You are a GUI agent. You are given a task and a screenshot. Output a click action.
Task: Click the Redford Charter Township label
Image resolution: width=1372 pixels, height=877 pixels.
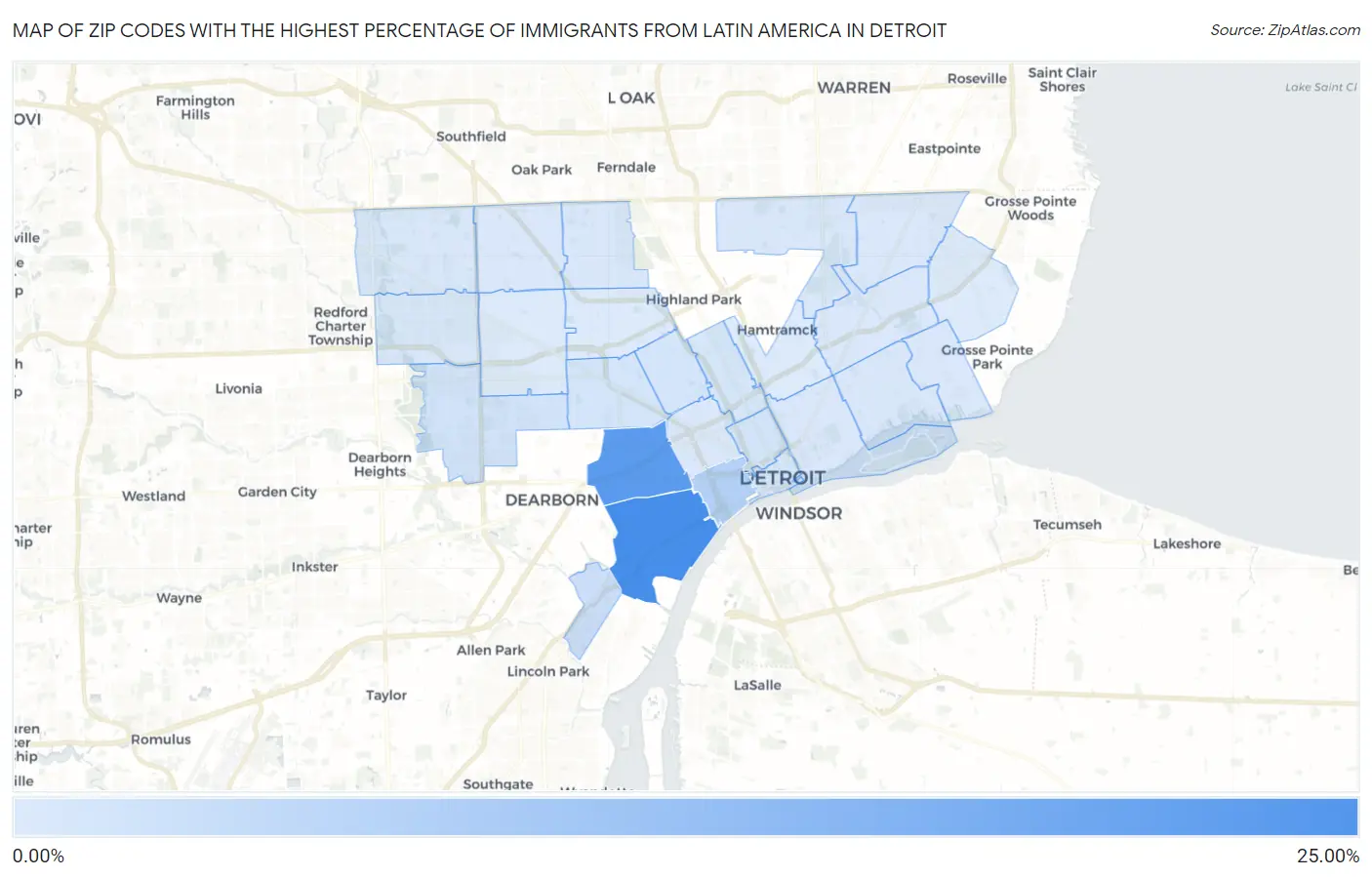pos(341,326)
